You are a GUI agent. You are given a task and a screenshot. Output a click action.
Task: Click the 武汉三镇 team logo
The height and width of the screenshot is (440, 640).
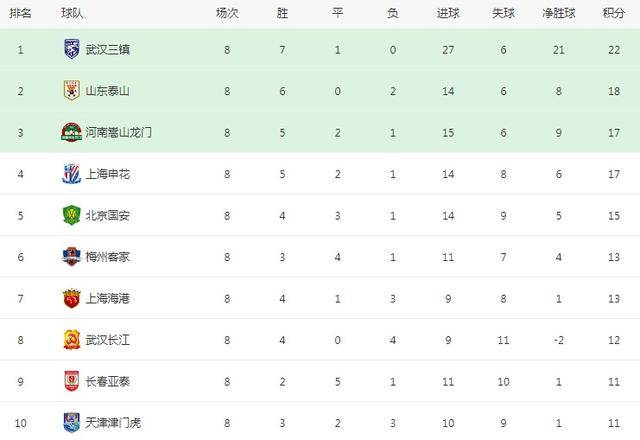[x=72, y=49]
